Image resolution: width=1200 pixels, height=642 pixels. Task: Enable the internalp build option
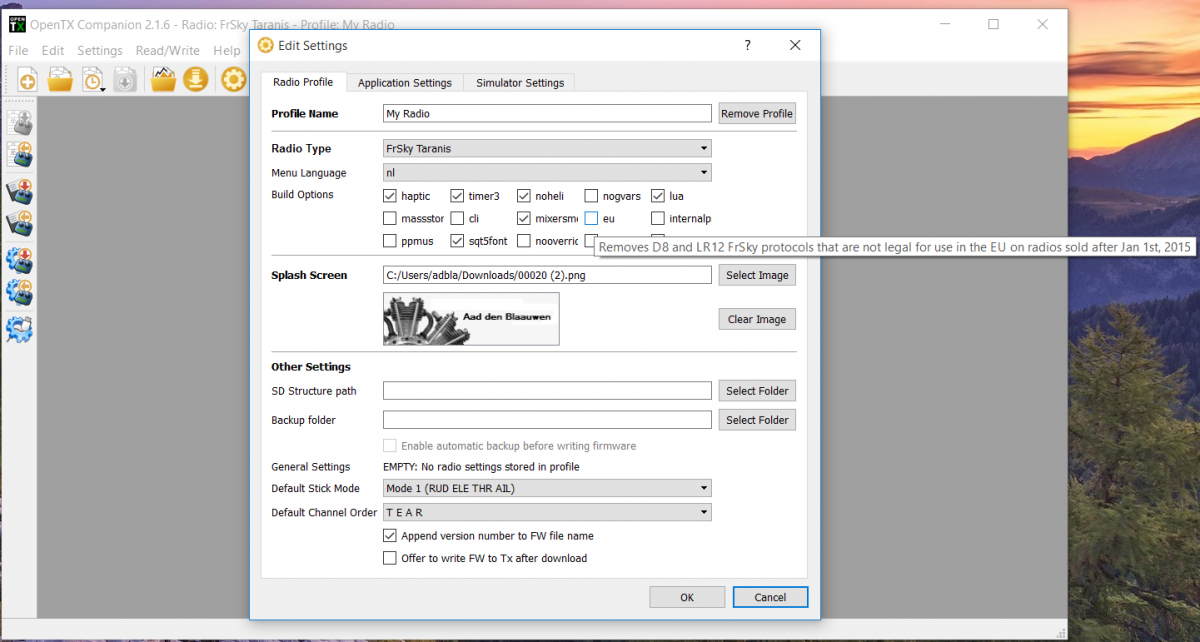[659, 218]
